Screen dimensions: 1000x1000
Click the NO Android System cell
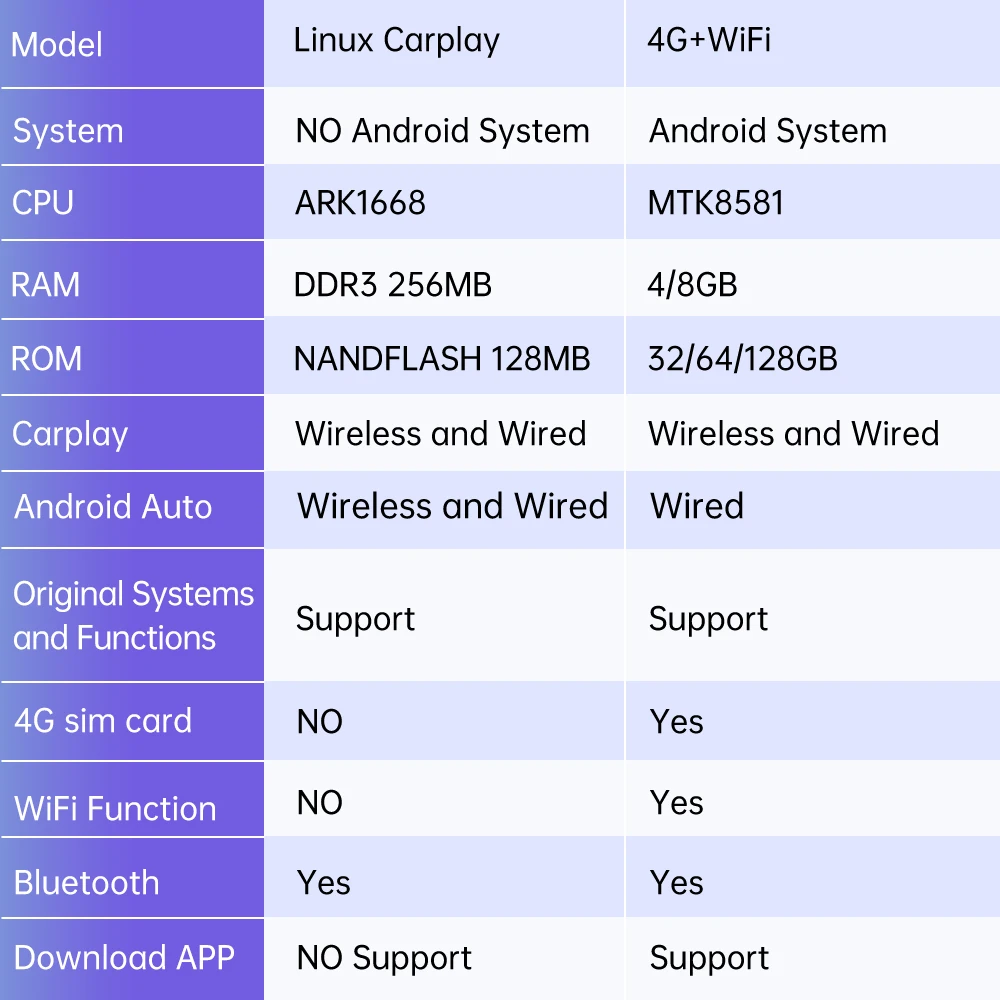click(x=442, y=131)
